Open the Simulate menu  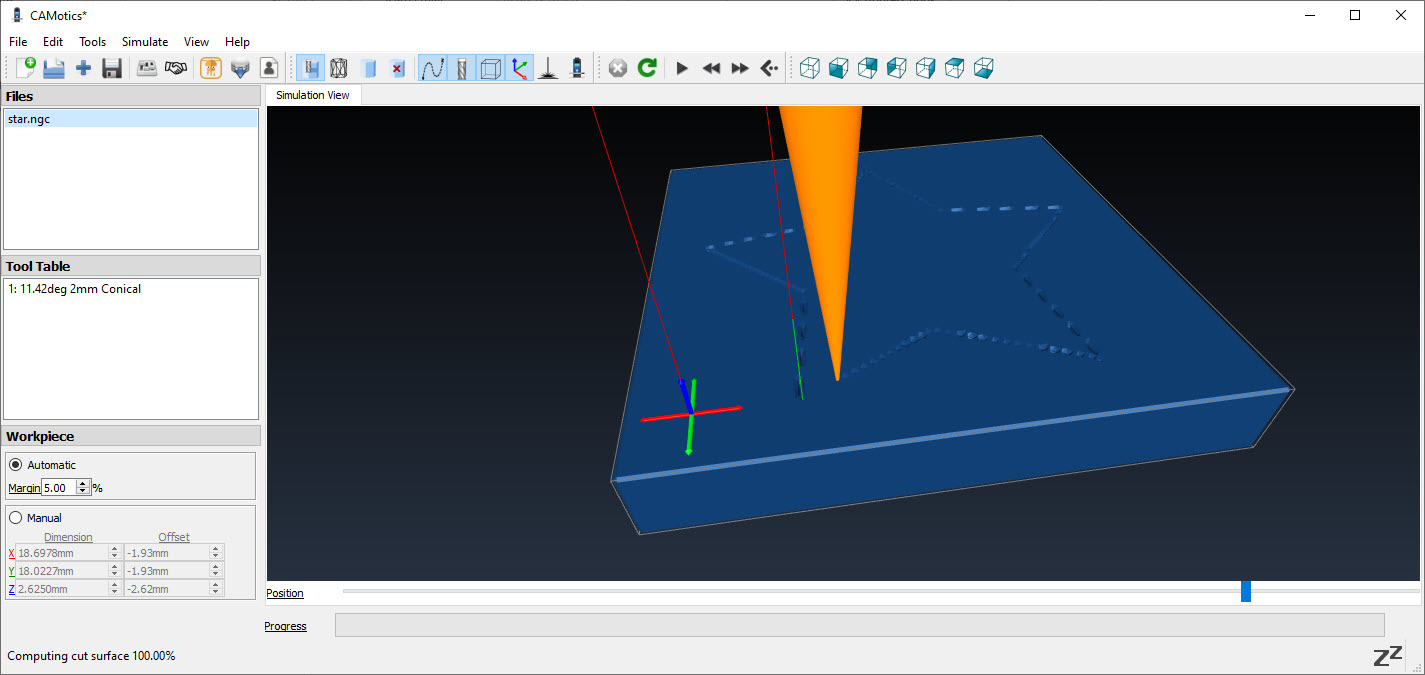(x=145, y=42)
